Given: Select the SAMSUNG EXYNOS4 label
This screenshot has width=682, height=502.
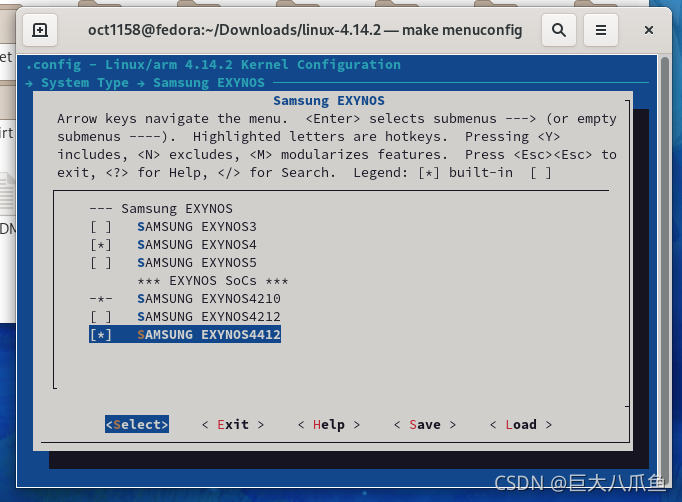Looking at the screenshot, I should coord(197,245).
